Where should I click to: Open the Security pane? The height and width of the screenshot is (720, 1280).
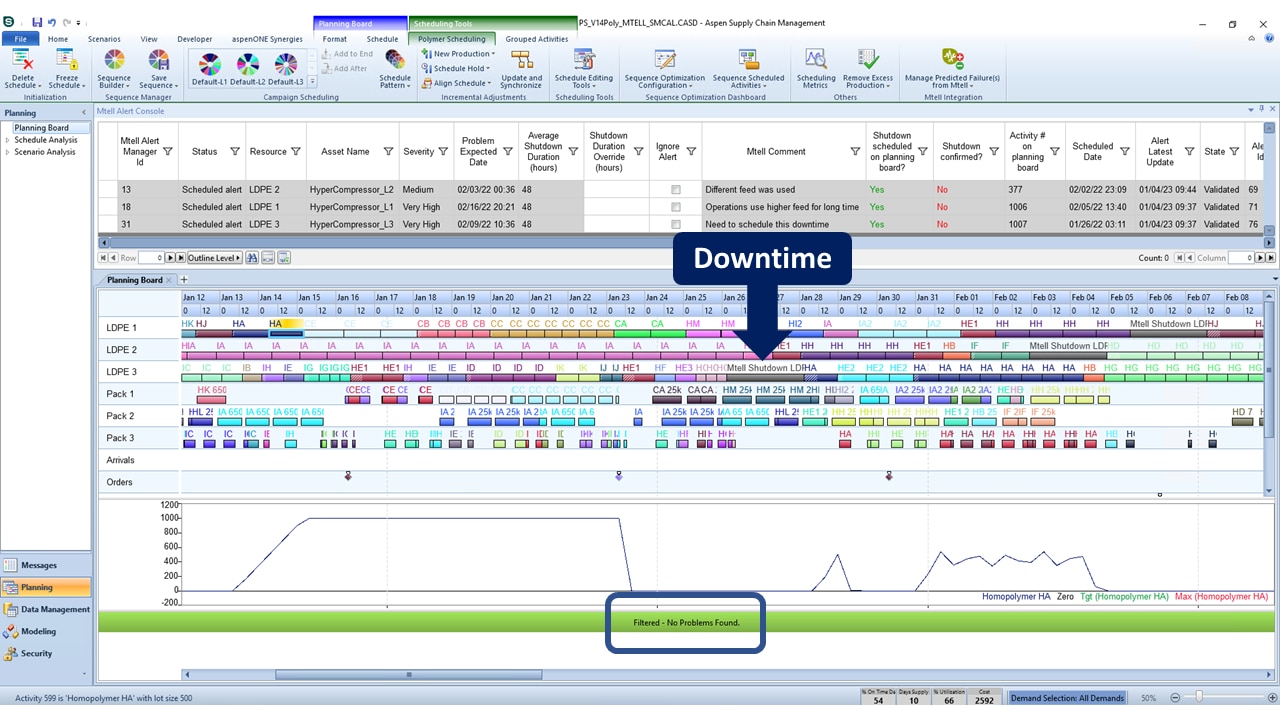46,653
